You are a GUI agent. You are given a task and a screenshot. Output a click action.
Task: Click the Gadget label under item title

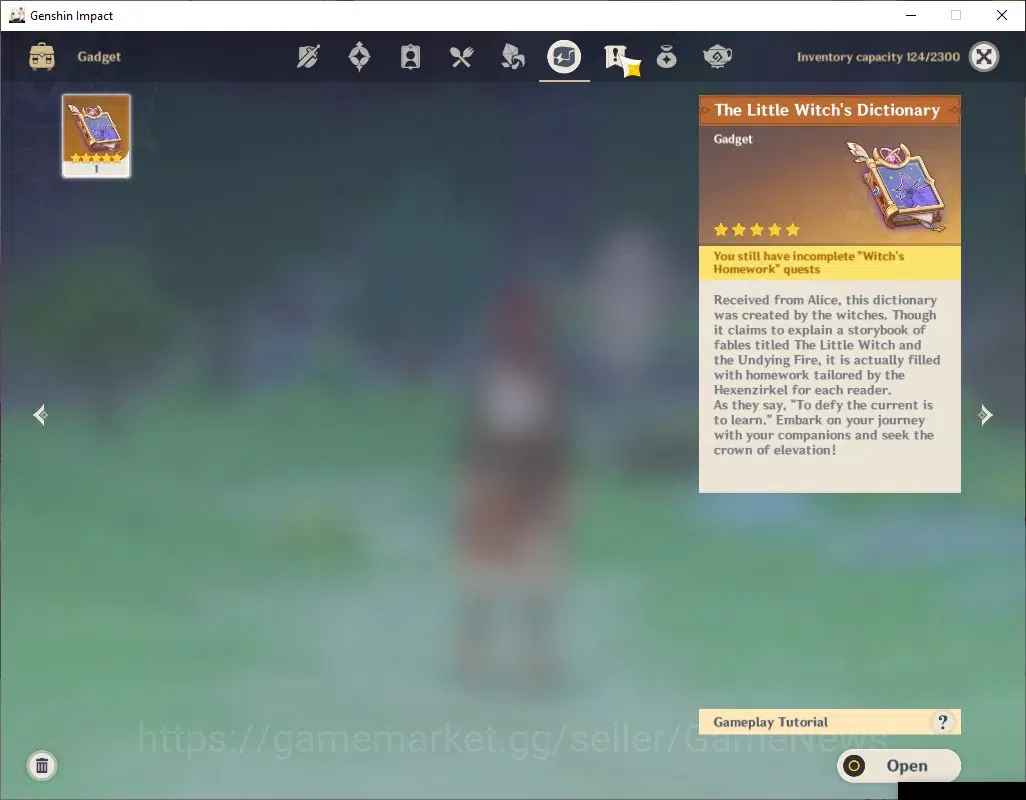point(733,139)
